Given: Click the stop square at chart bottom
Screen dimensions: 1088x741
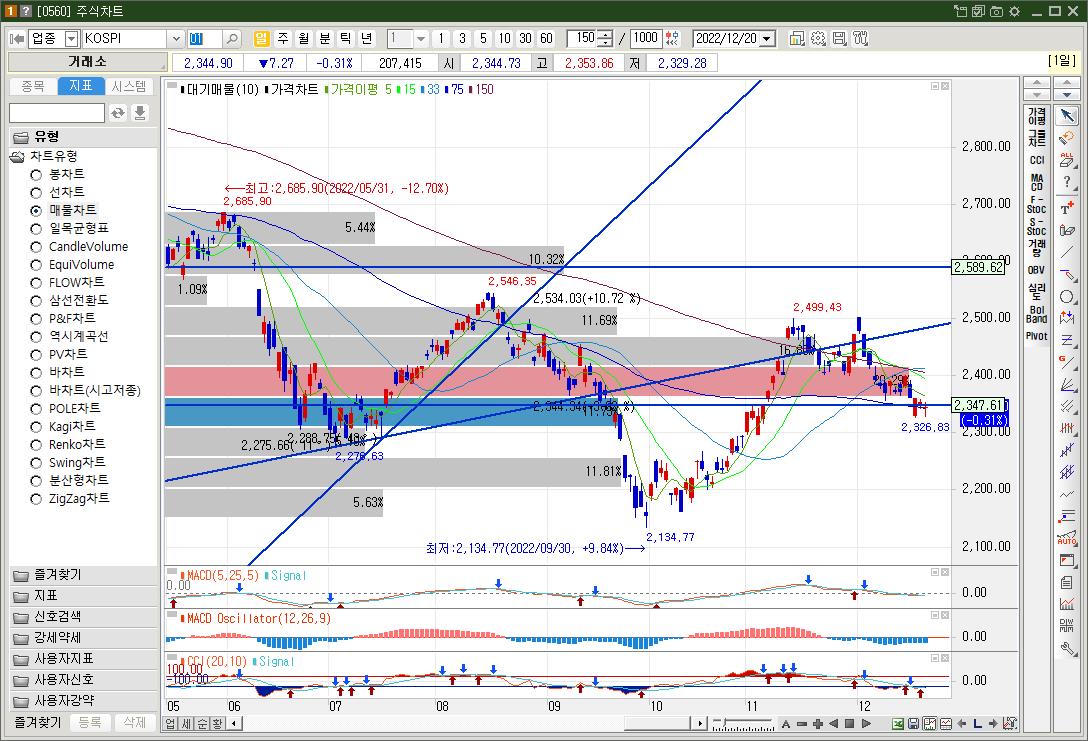Looking at the screenshot, I should click(849, 724).
